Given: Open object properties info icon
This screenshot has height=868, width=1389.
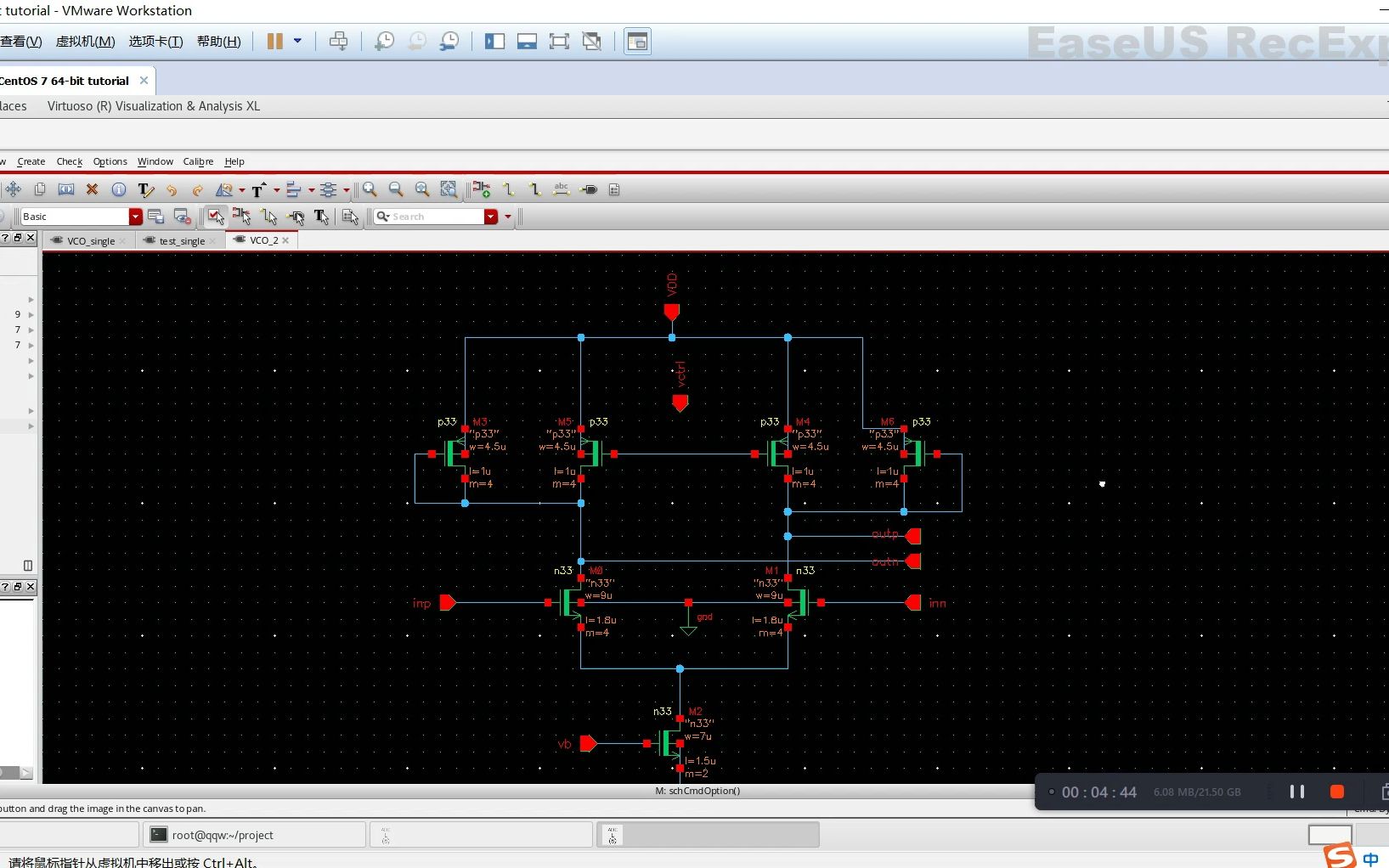Looking at the screenshot, I should point(119,189).
